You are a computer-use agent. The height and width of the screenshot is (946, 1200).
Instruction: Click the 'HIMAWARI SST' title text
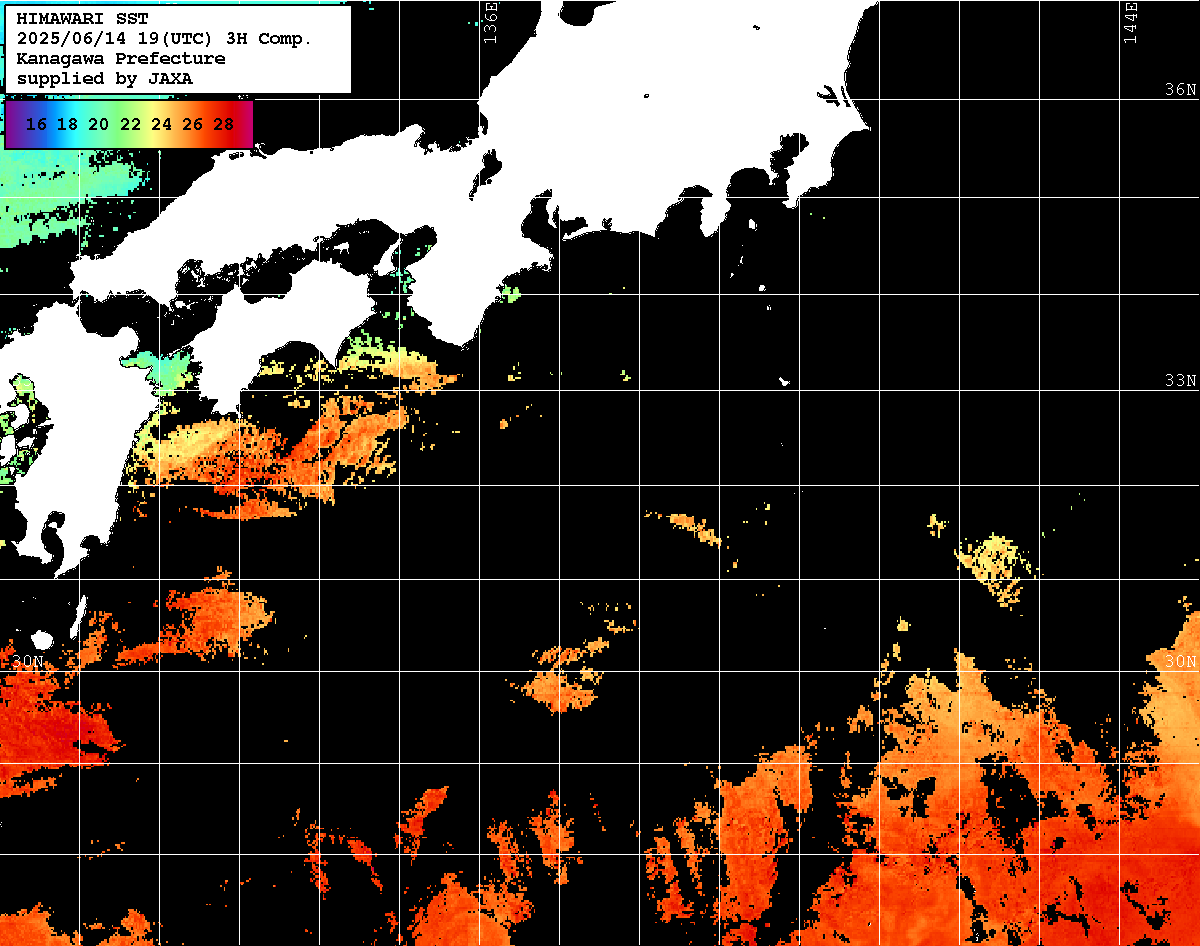click(82, 19)
